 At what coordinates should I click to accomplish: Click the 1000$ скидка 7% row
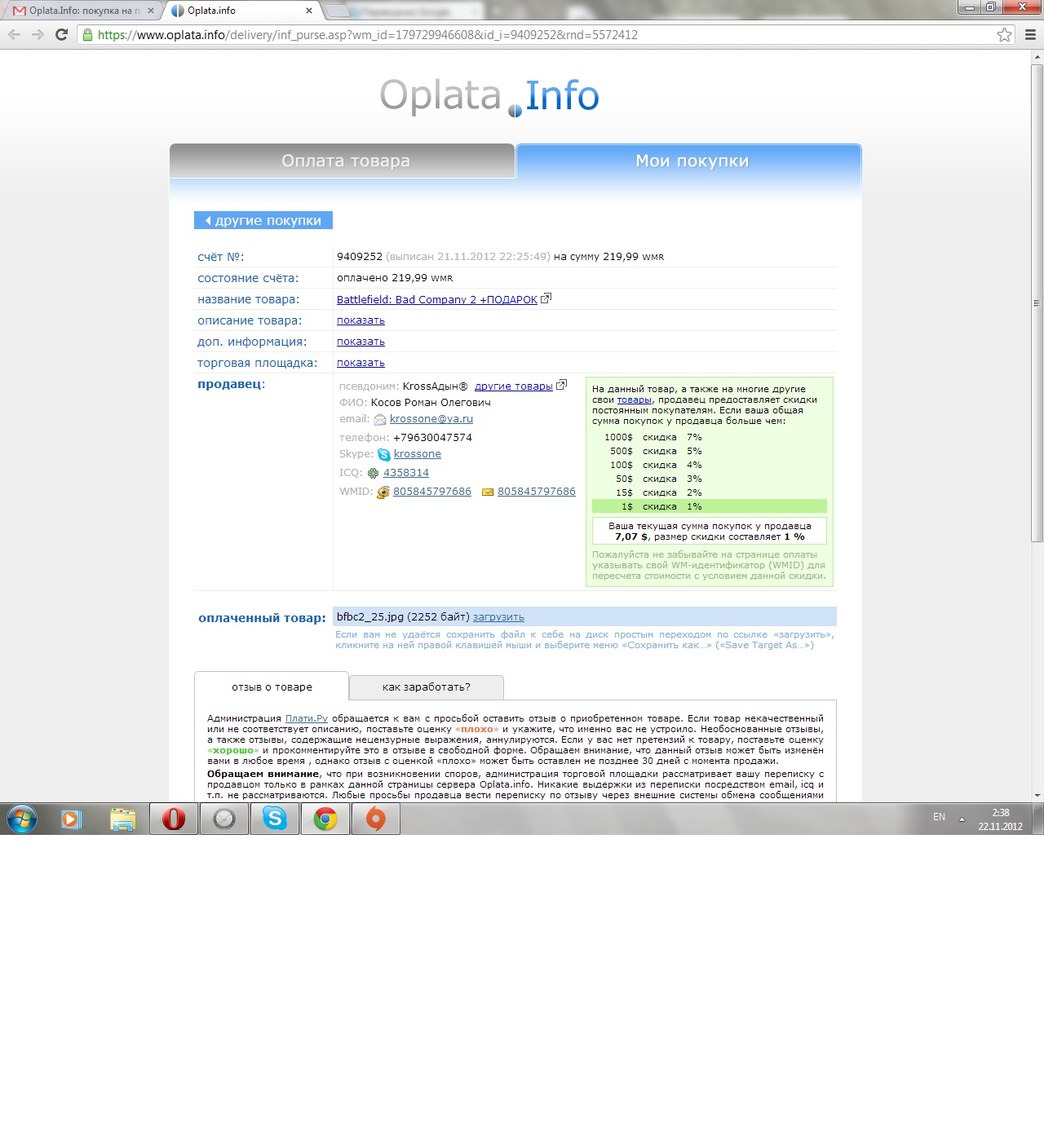[x=709, y=437]
